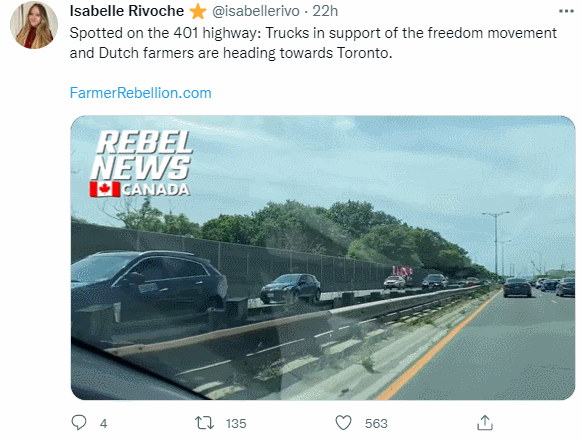The width and height of the screenshot is (581, 442).
Task: Open the share upload arrow icon
Action: point(485,422)
